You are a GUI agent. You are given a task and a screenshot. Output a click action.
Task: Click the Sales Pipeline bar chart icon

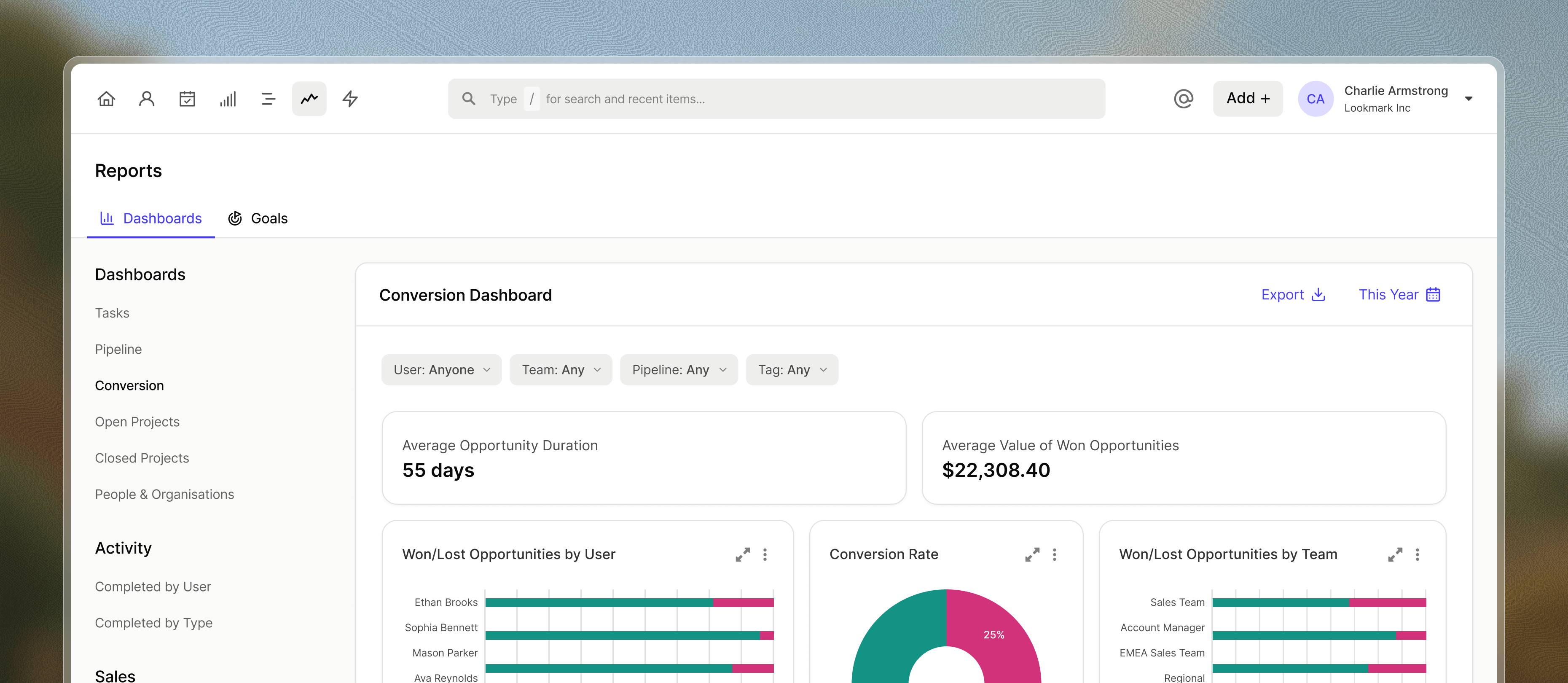[x=228, y=99]
